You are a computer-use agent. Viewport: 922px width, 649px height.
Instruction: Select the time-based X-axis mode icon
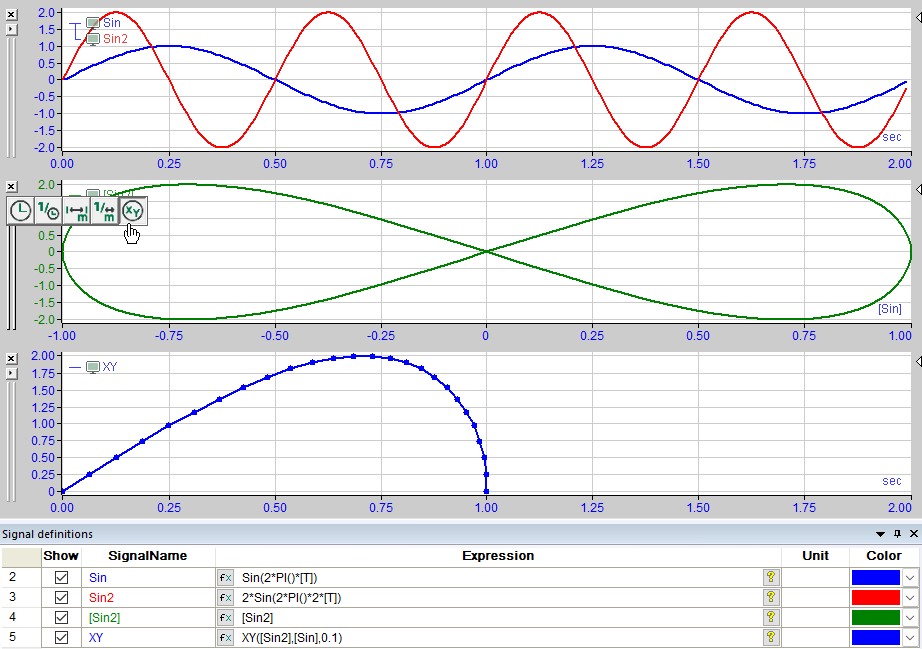21,211
